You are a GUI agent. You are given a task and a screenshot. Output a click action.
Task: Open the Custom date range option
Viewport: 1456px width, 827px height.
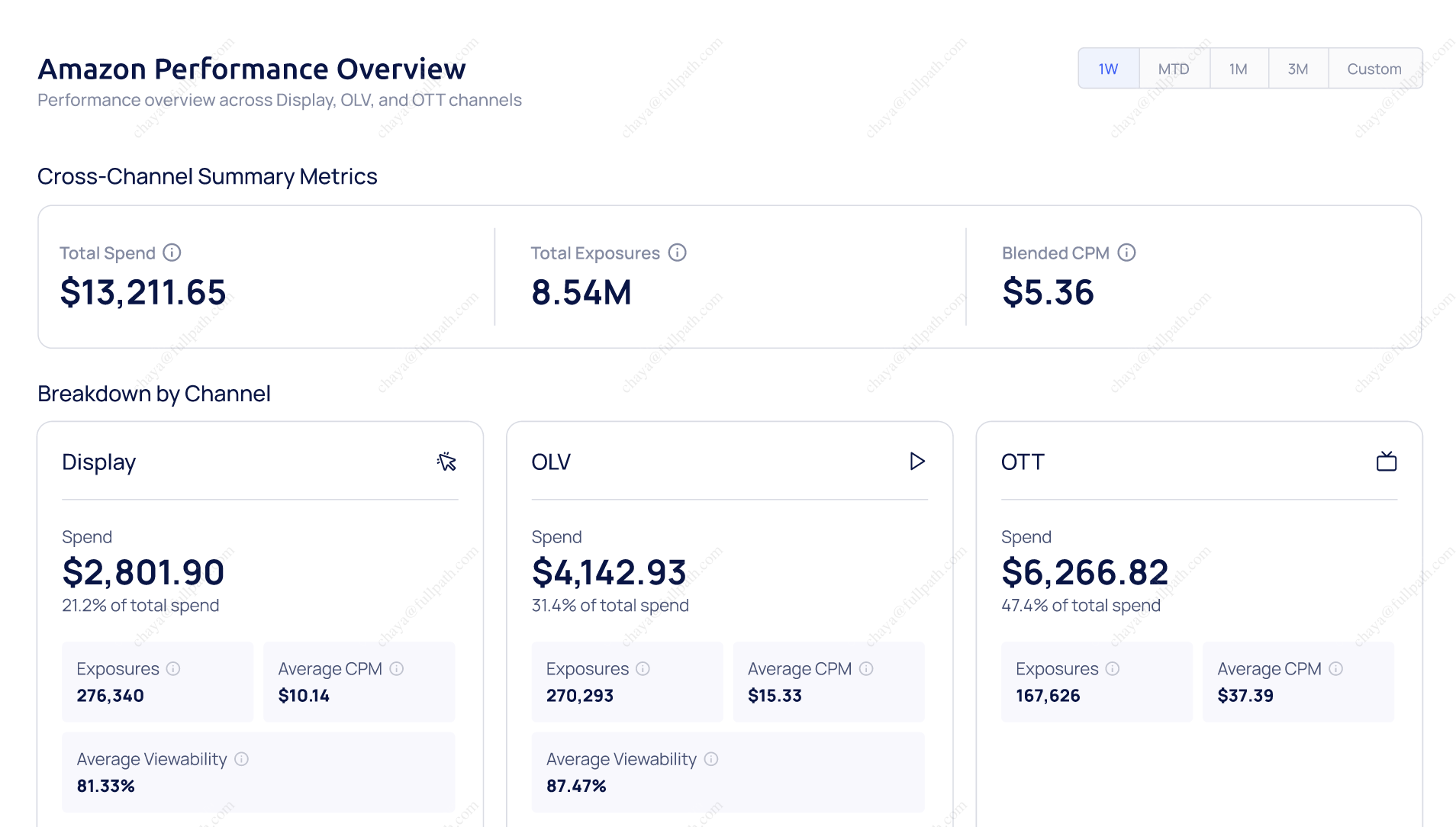(1374, 69)
